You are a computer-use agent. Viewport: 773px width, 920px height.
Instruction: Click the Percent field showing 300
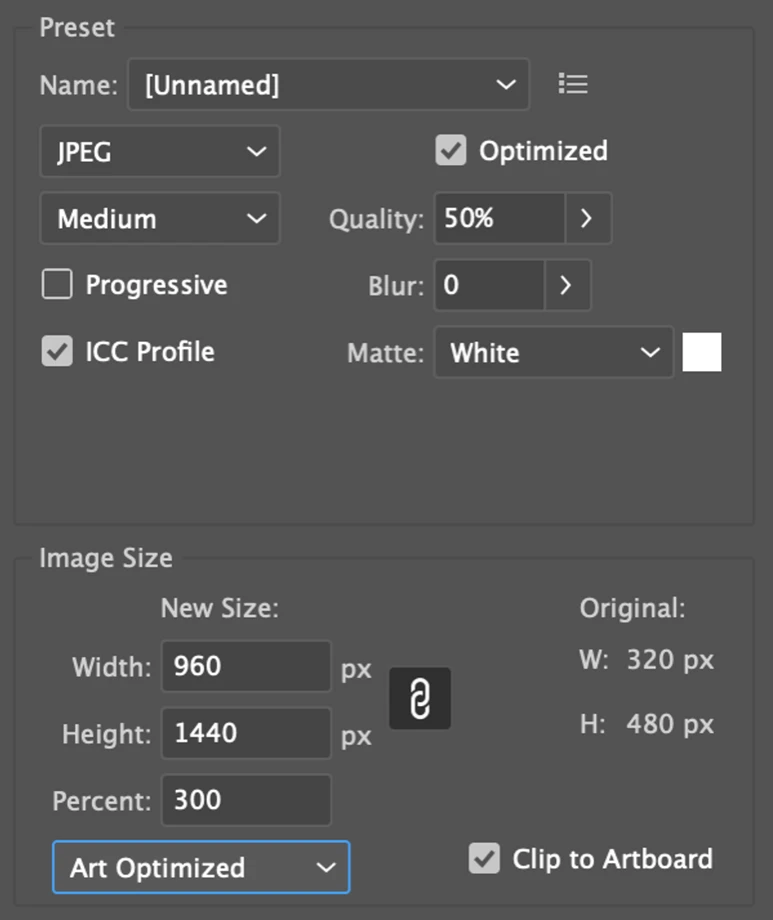pos(247,800)
